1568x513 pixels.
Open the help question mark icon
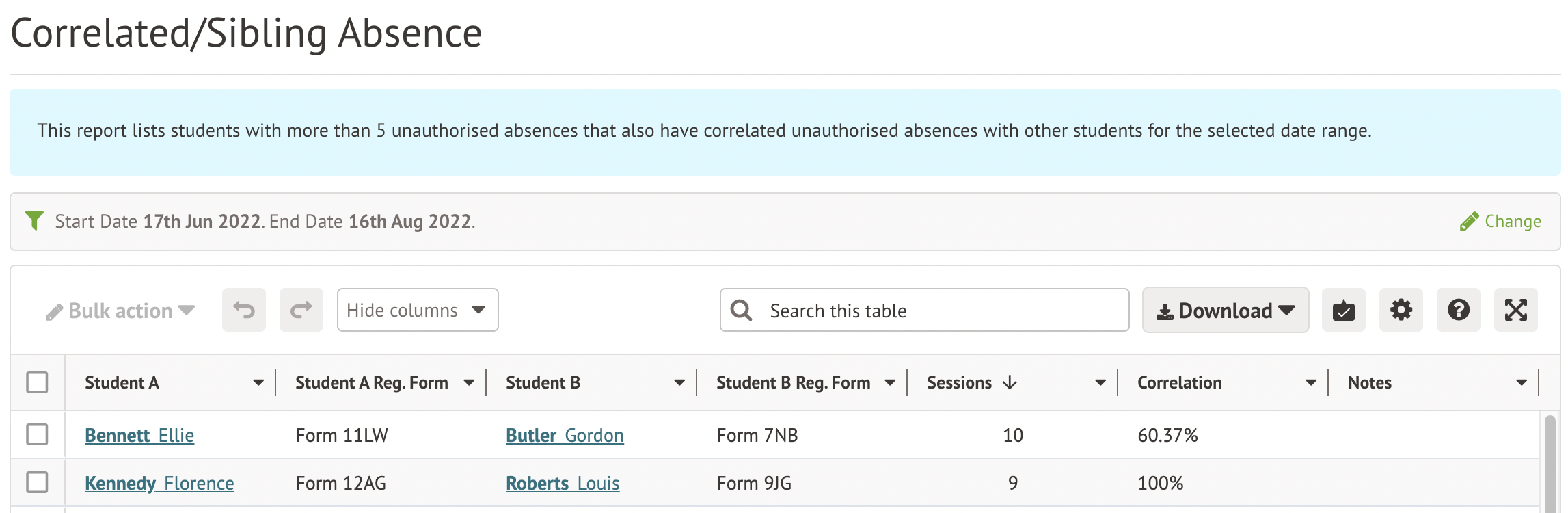click(x=1458, y=310)
